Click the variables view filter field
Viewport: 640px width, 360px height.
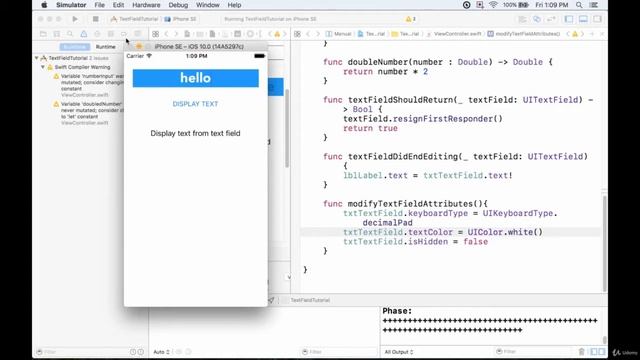(x=339, y=352)
